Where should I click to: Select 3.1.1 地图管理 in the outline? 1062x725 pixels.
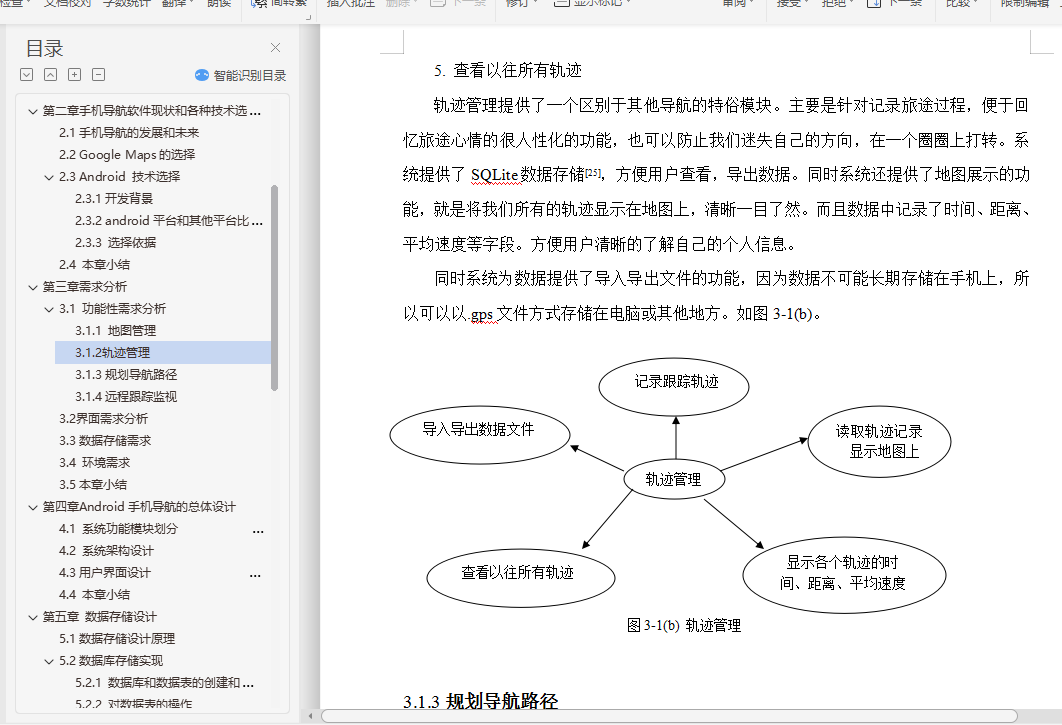[x=115, y=331]
